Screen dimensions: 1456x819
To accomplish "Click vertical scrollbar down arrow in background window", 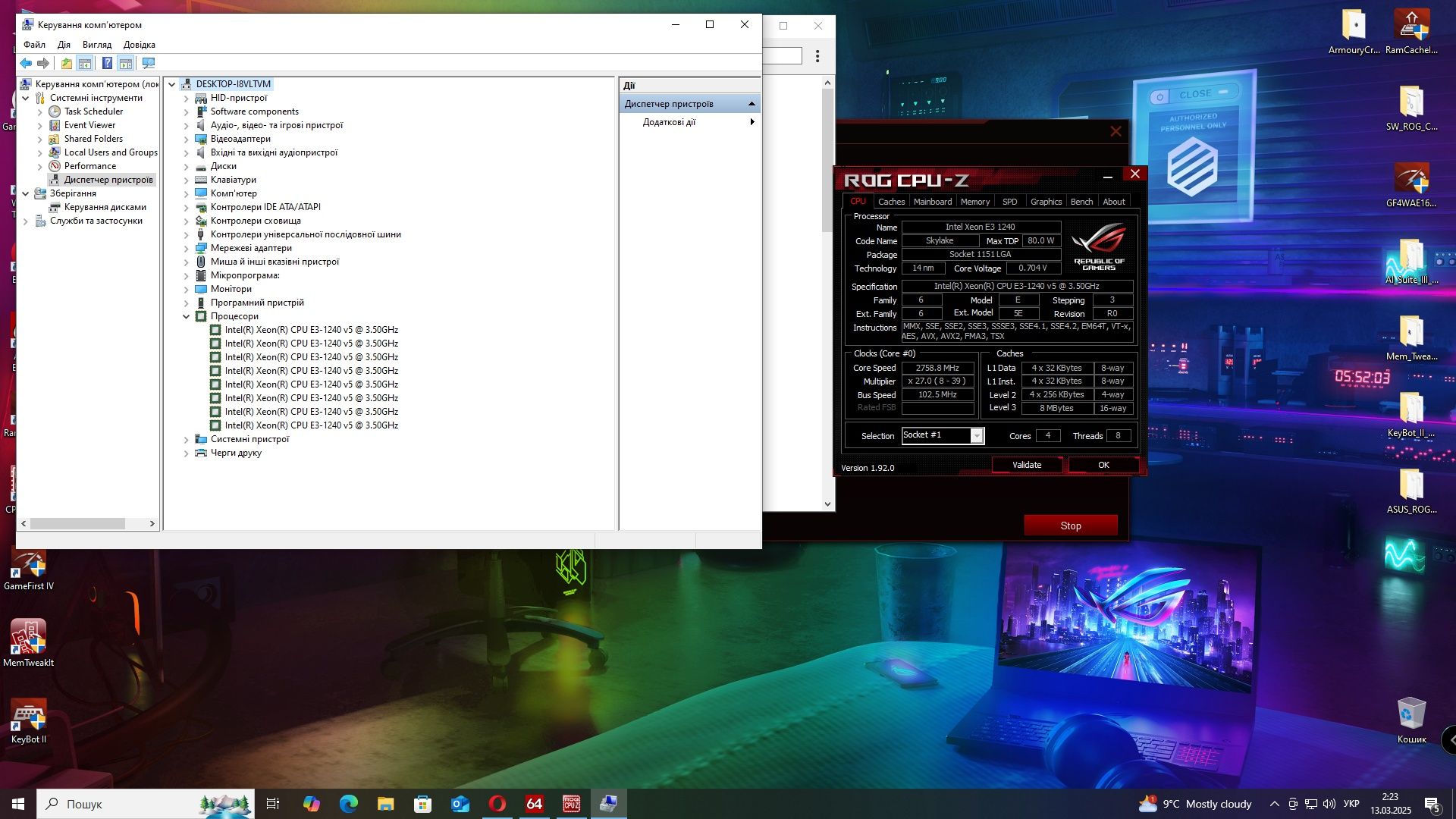I will 827,504.
